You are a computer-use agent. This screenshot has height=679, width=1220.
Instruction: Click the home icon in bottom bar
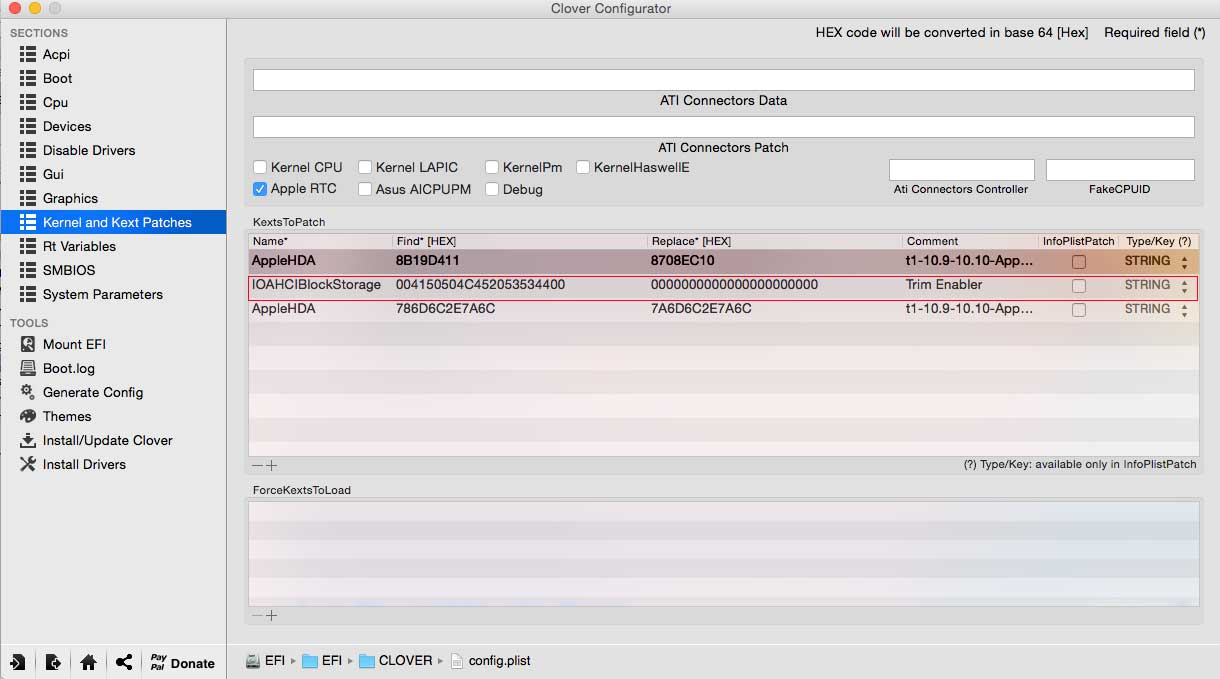tap(88, 662)
